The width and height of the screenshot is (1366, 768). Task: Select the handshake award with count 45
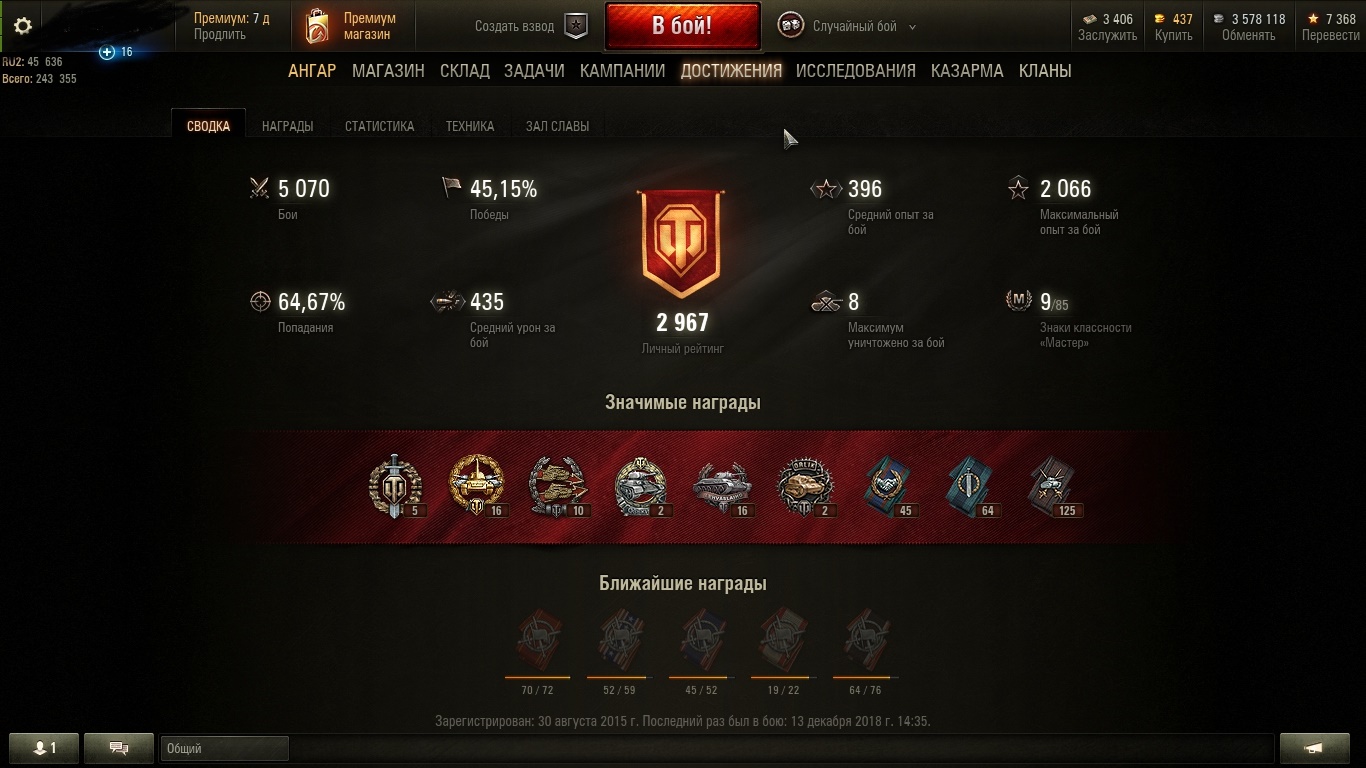tap(889, 487)
